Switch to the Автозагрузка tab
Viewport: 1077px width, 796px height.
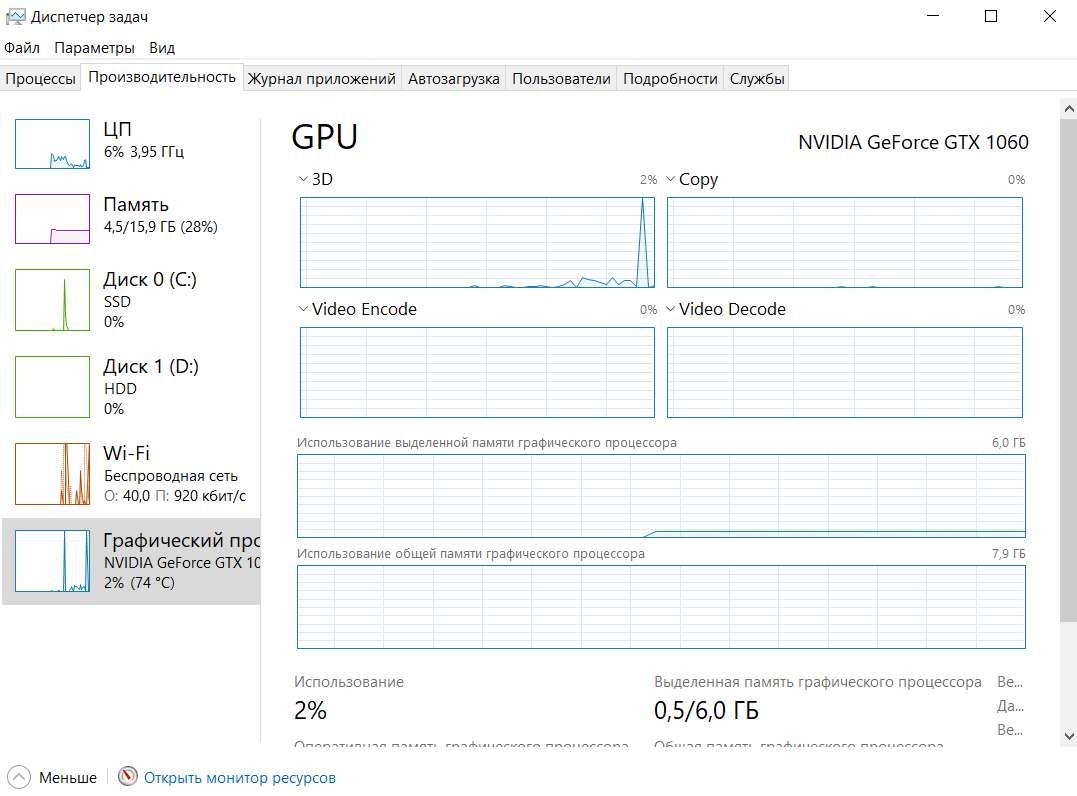click(x=453, y=79)
